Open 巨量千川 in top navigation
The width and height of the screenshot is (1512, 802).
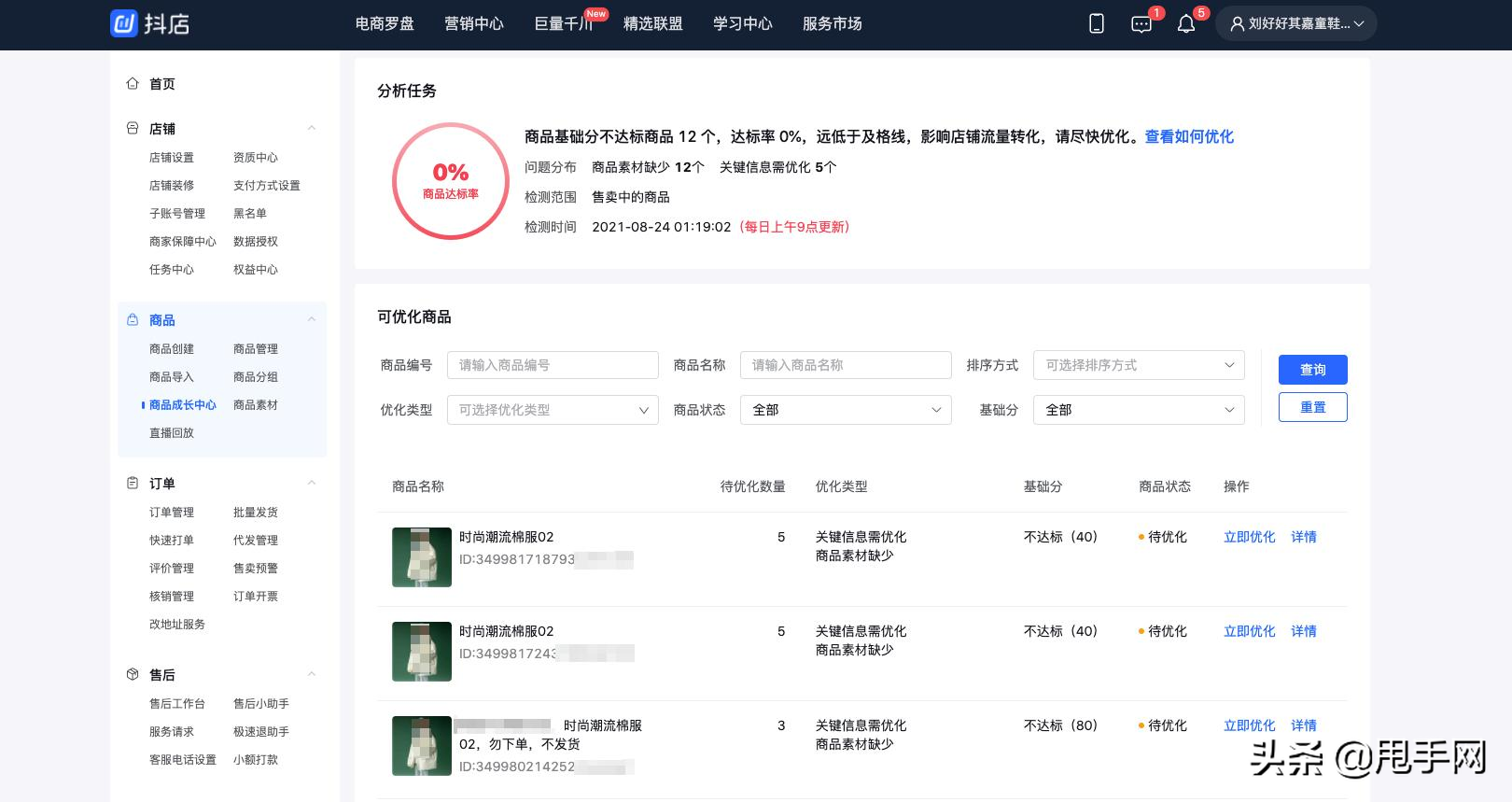(x=564, y=24)
